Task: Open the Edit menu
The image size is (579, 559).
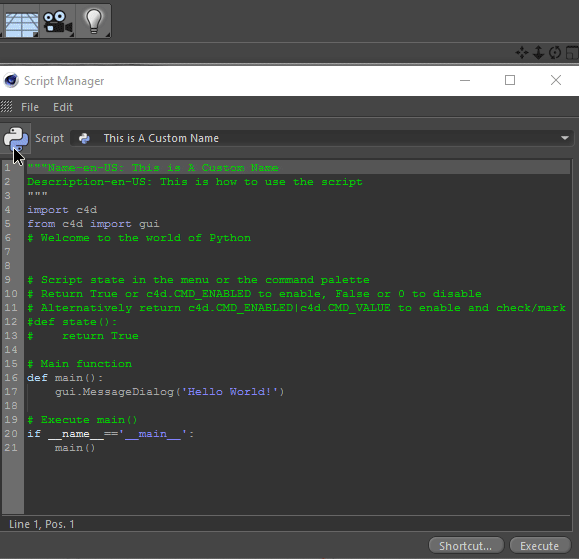Action: click(63, 107)
